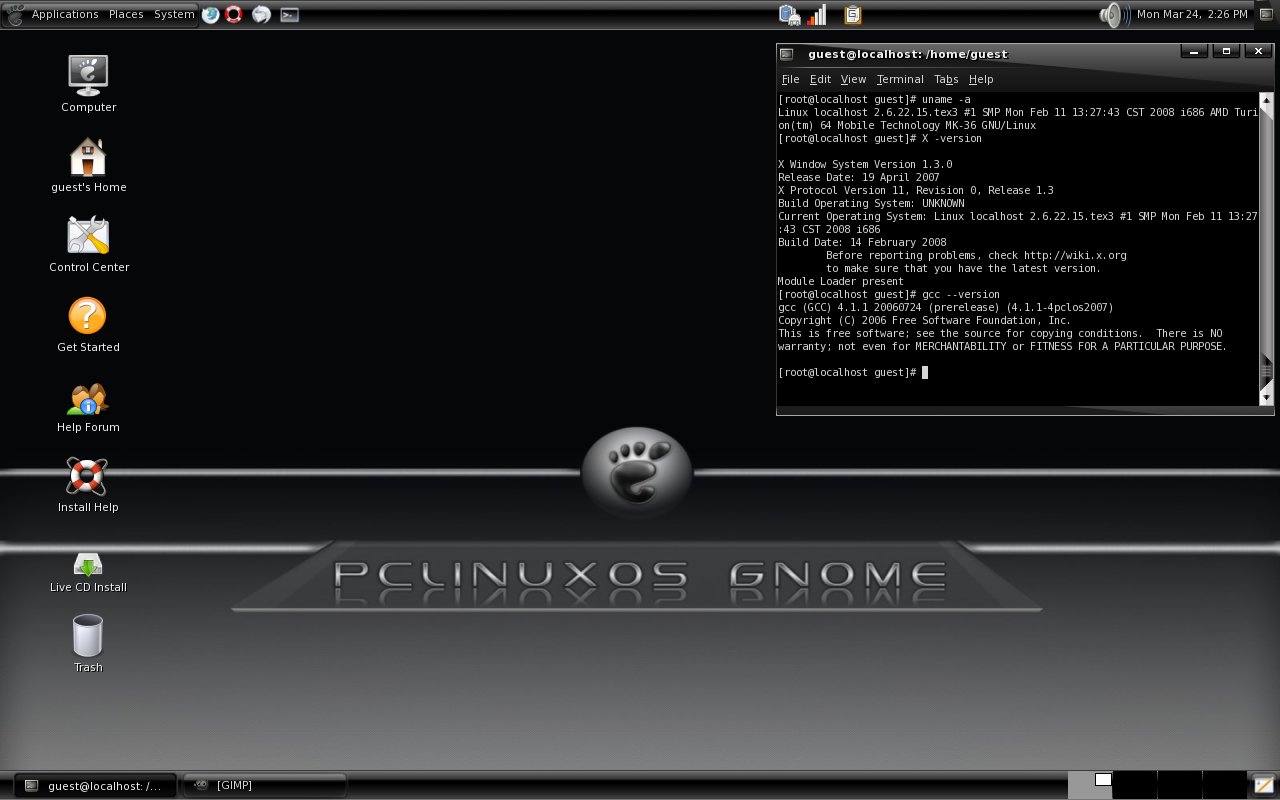Click terminal scrollbar up arrow
The width and height of the screenshot is (1280, 800).
(x=1266, y=100)
